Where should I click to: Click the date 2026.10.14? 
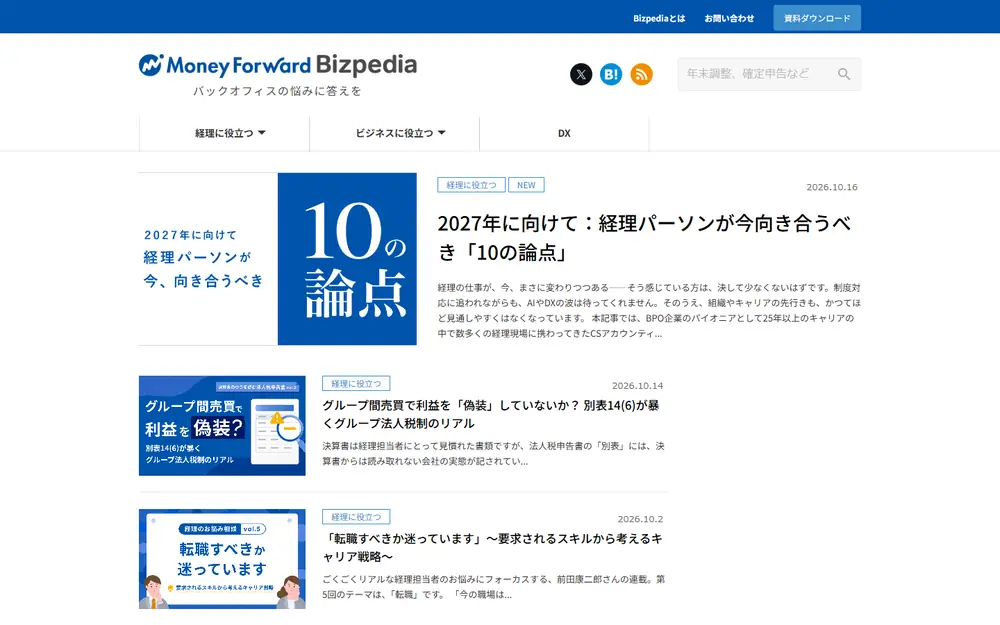[x=637, y=385]
